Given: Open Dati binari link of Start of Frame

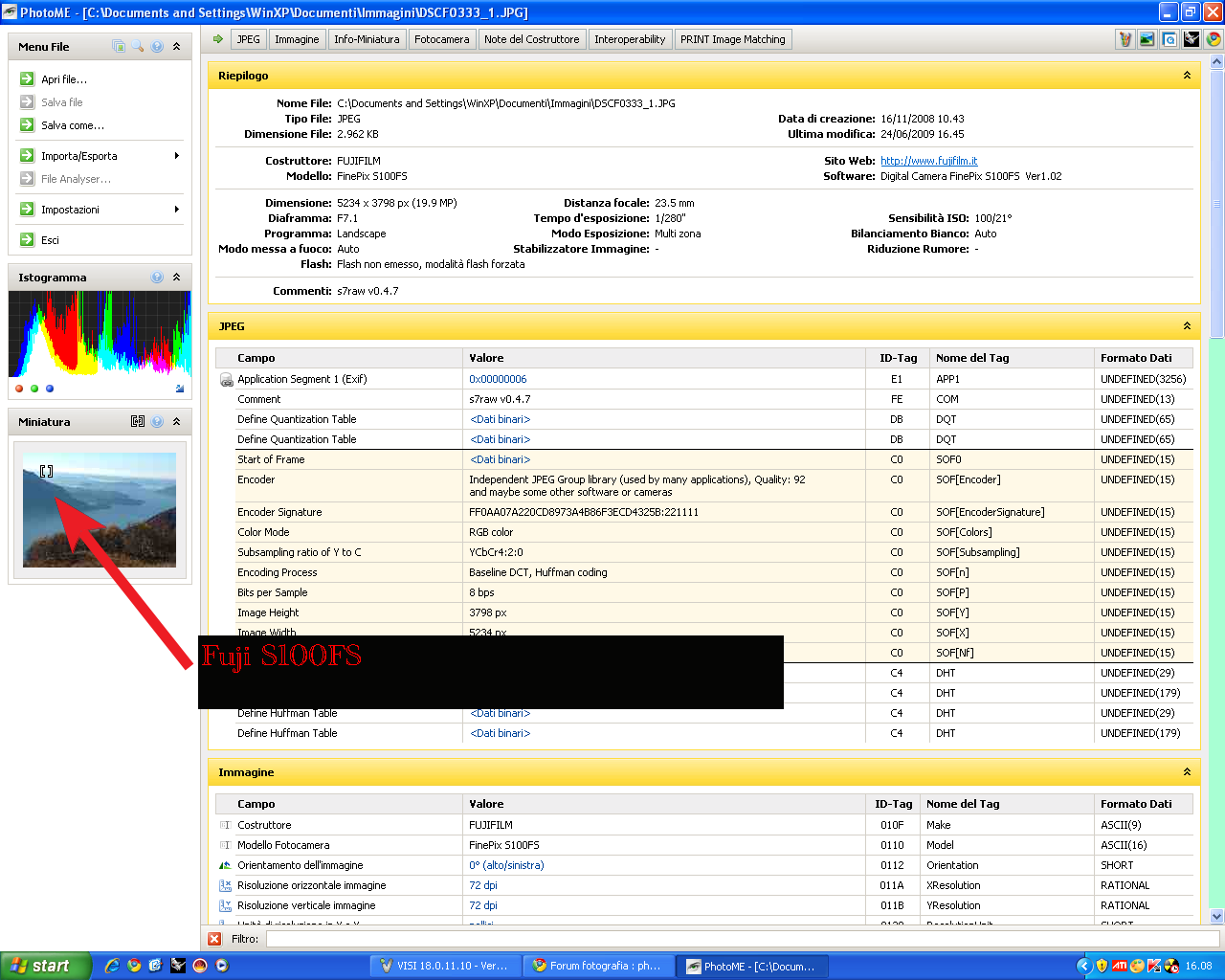Looking at the screenshot, I should [x=500, y=459].
